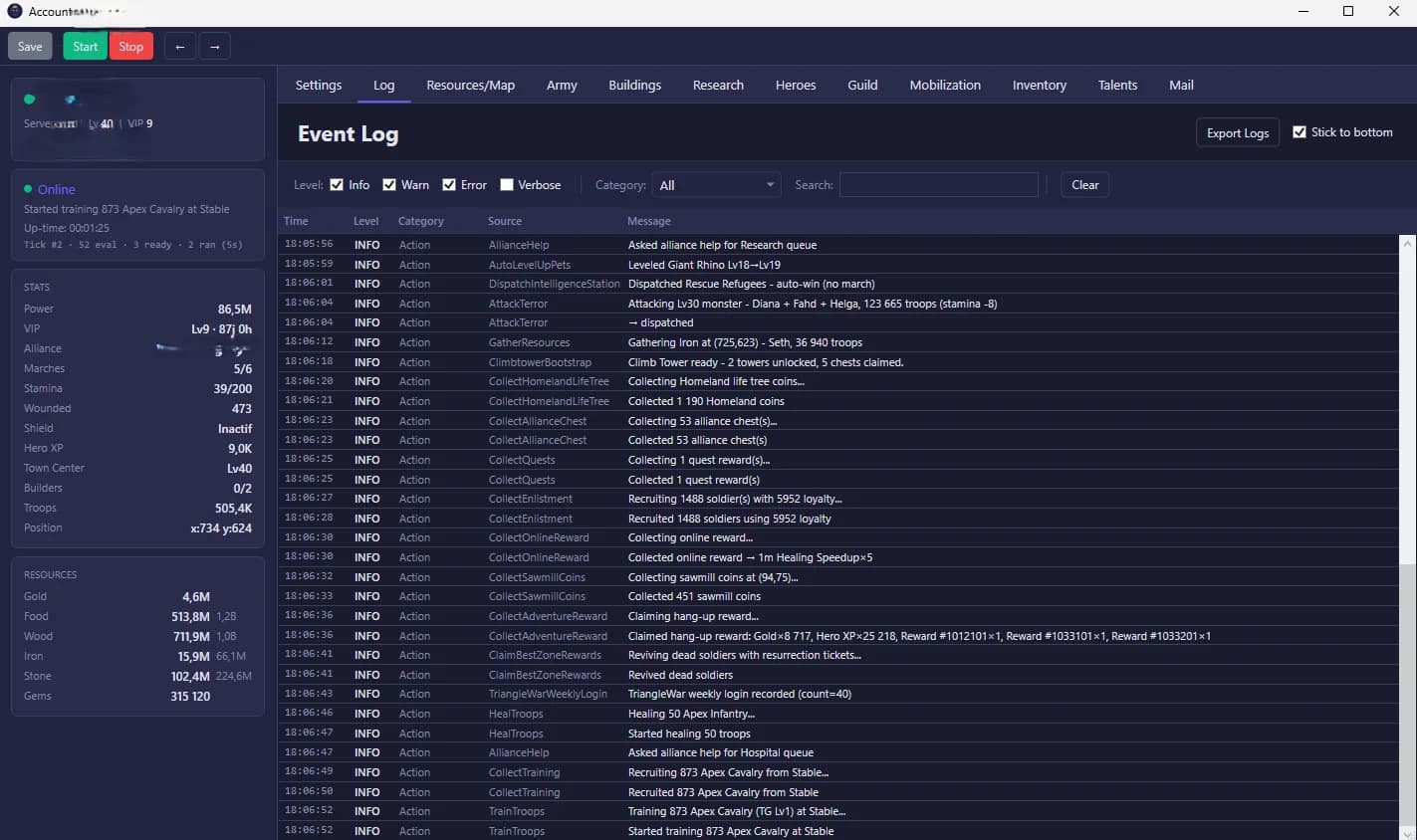Click 'Recruited 1488 soldiers using 5952 loyalty' row
Viewport: 1417px width, 840px height.
(838, 519)
